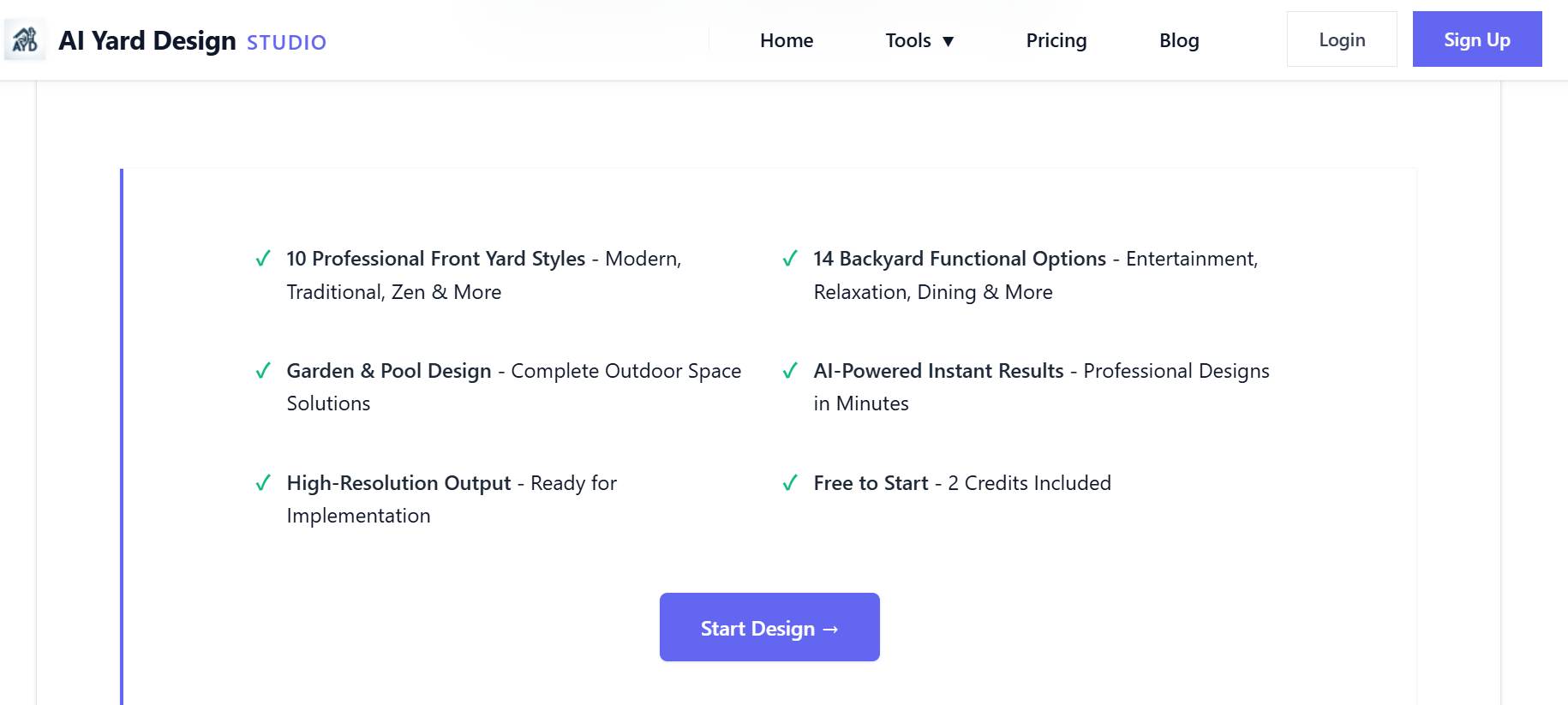The width and height of the screenshot is (1568, 705).
Task: Navigate to the Blog page
Action: click(1178, 40)
